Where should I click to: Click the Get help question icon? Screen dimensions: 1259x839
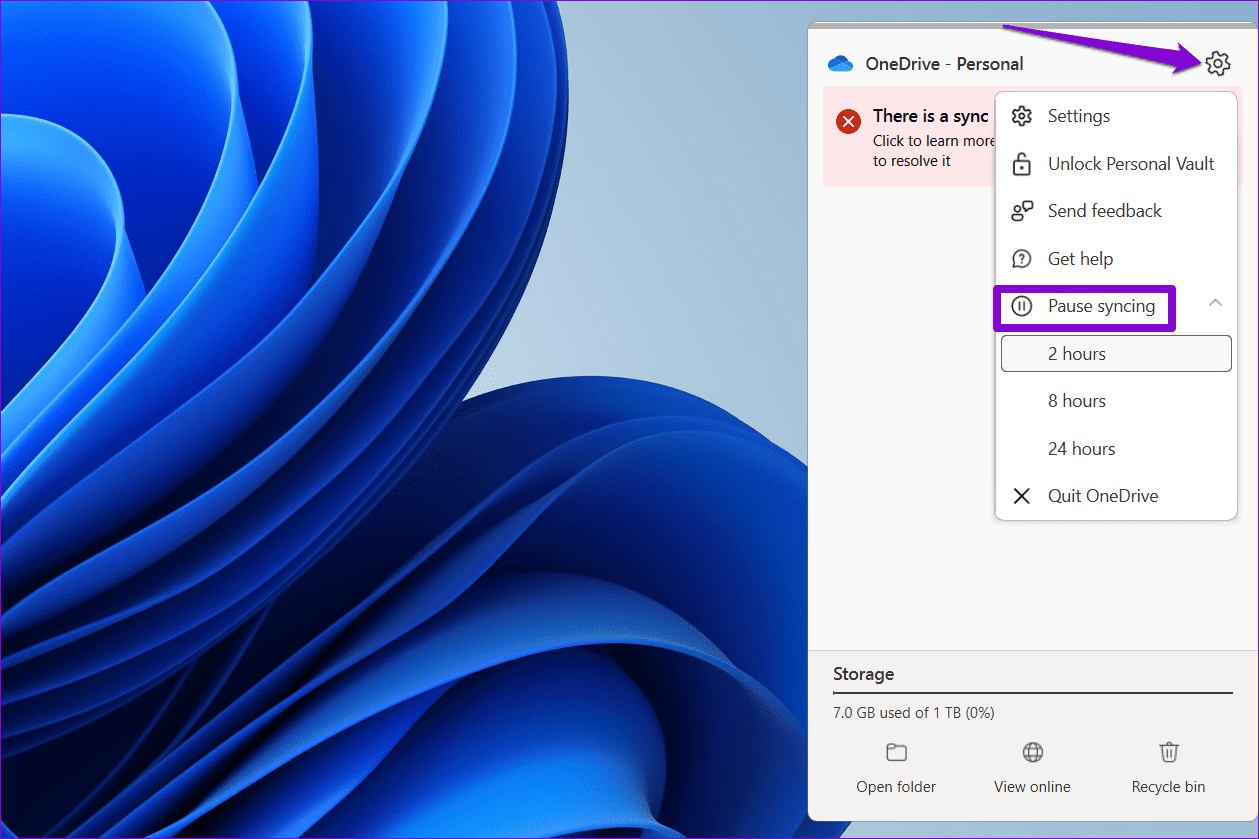click(1021, 259)
